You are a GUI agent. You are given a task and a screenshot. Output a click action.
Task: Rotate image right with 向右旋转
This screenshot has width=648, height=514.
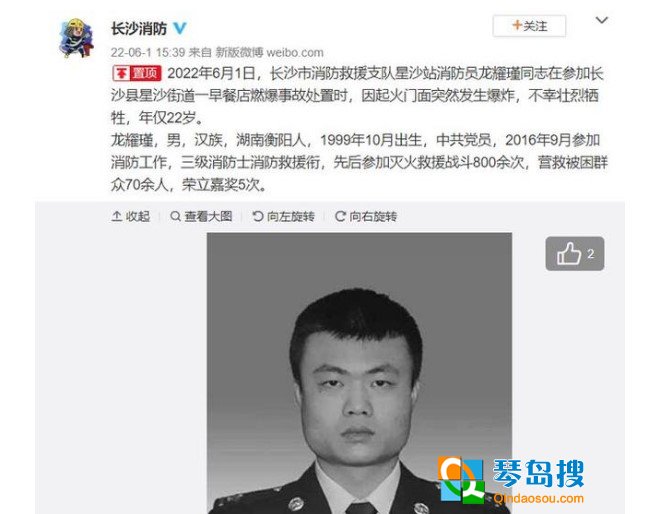pos(366,216)
